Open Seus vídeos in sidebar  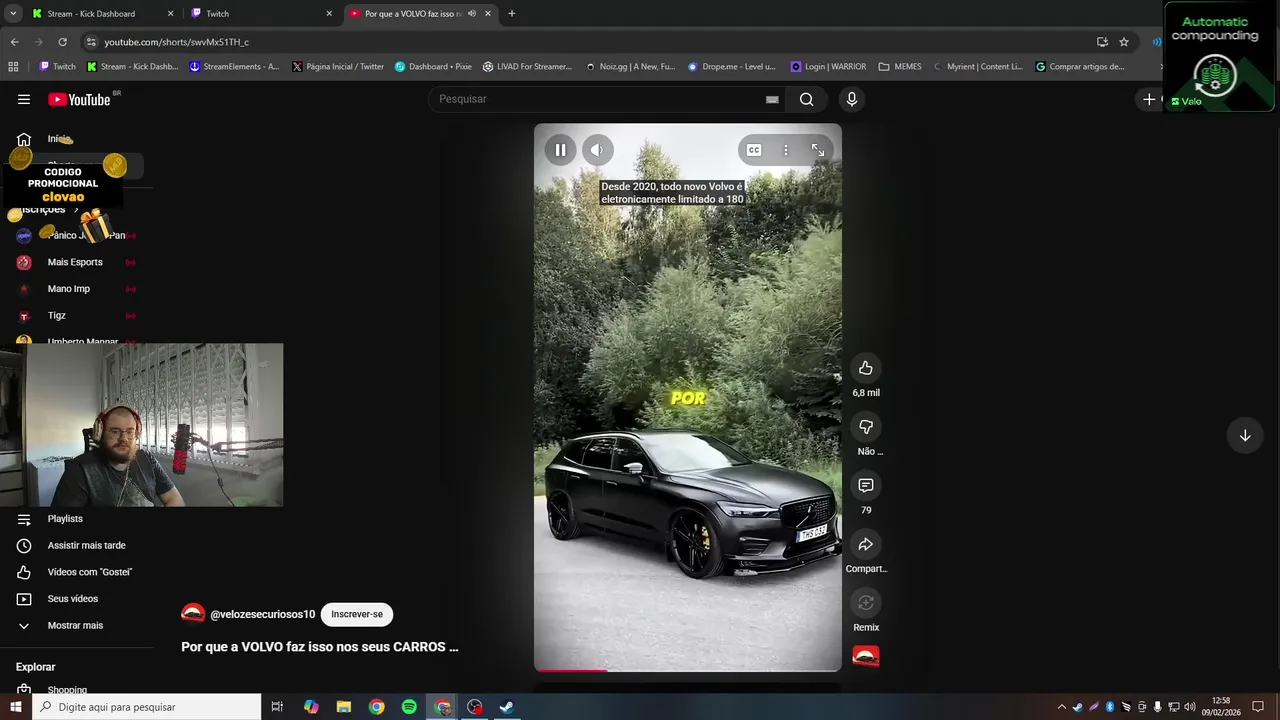pyautogui.click(x=72, y=599)
